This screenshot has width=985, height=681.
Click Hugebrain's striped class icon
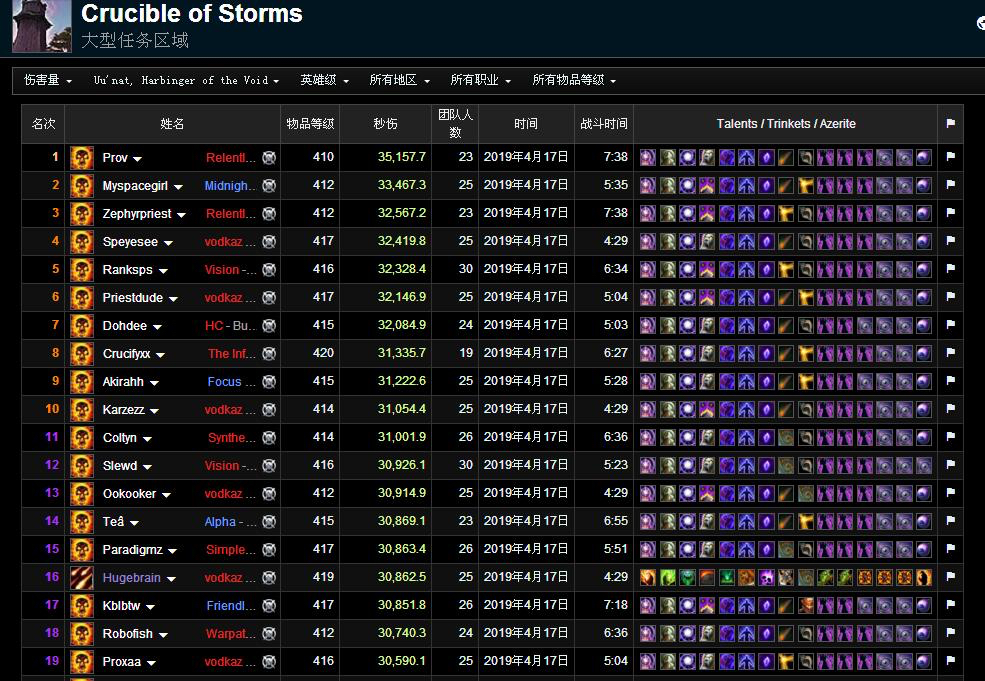click(x=81, y=577)
